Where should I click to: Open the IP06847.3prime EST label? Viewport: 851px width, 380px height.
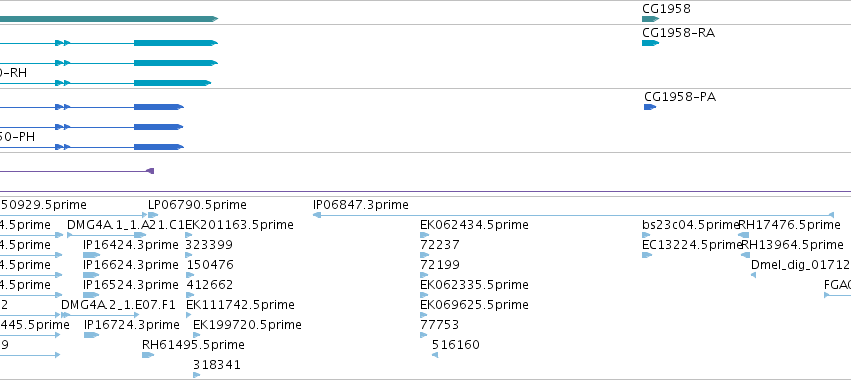point(360,205)
